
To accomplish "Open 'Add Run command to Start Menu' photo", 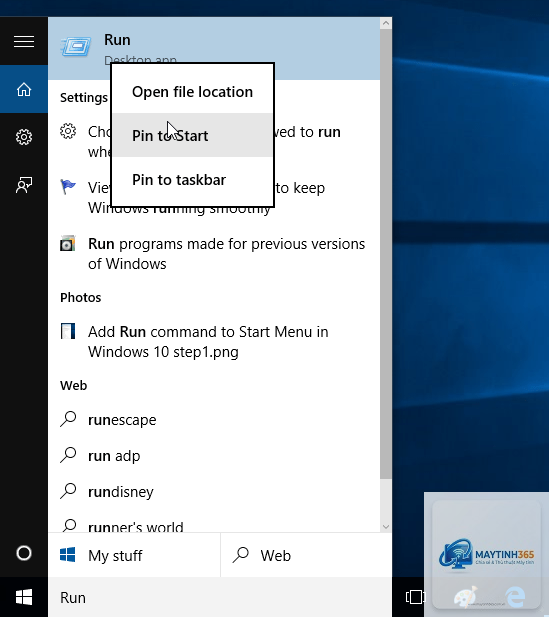I will pos(214,342).
